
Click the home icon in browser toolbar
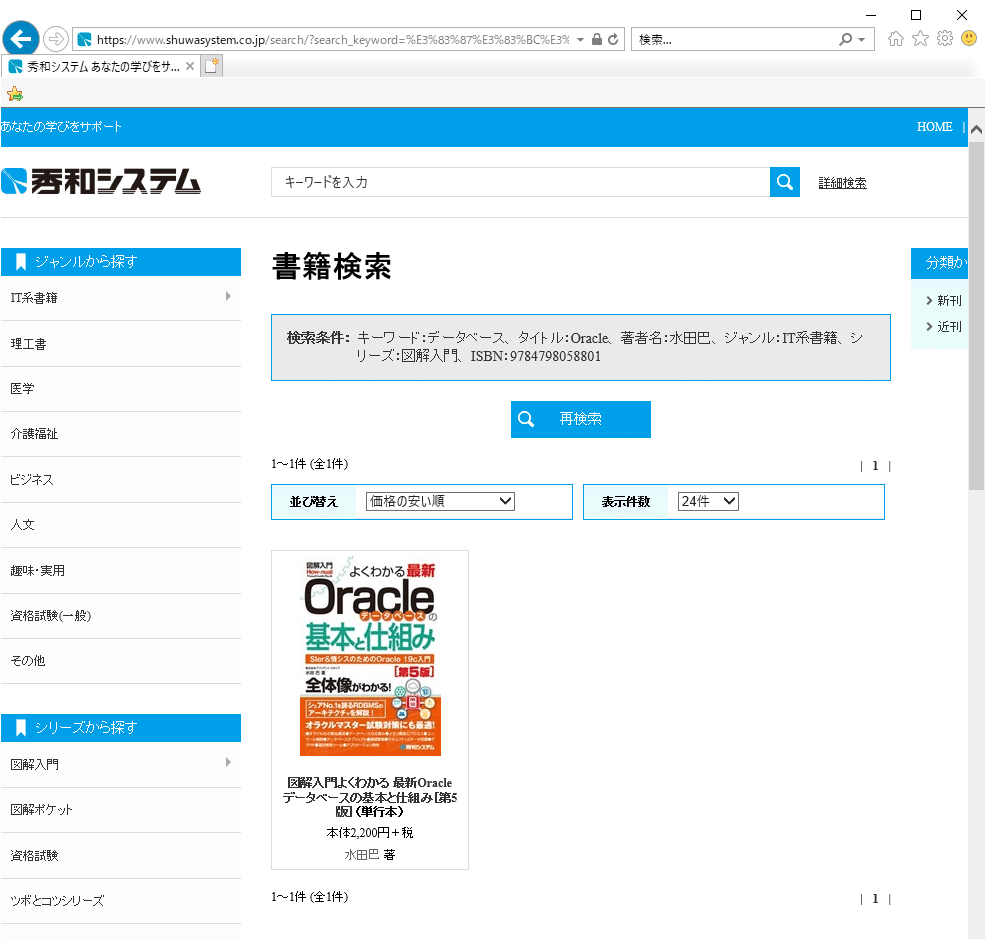coord(895,38)
